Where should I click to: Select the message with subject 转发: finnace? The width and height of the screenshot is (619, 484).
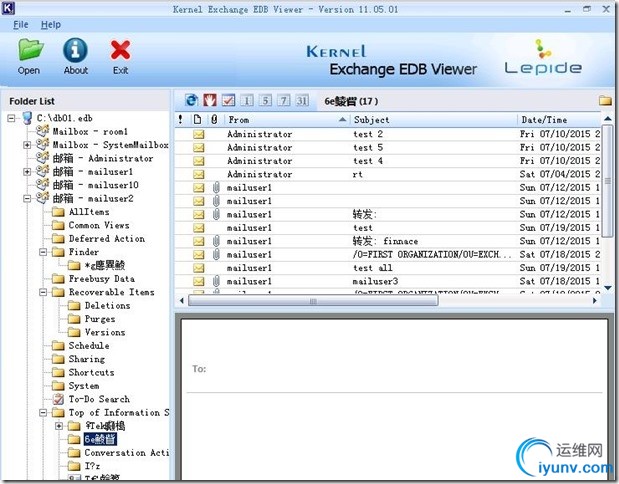388,241
